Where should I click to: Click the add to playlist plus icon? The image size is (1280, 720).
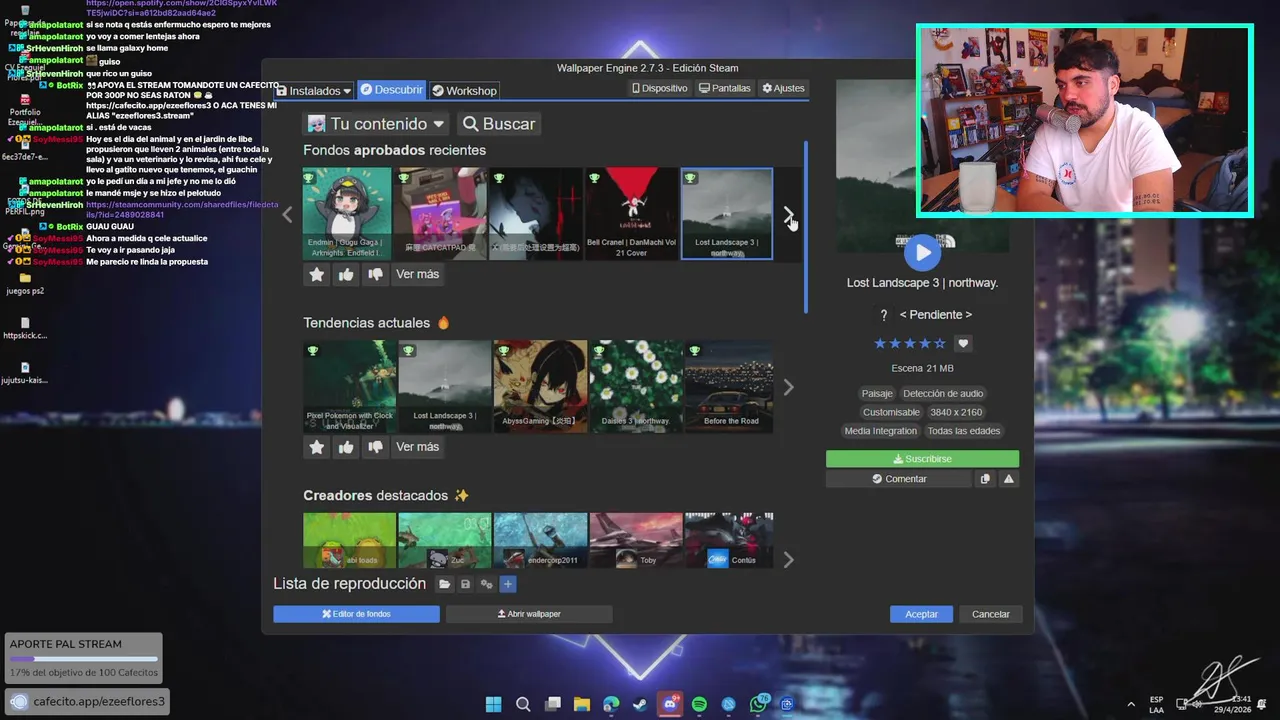507,584
